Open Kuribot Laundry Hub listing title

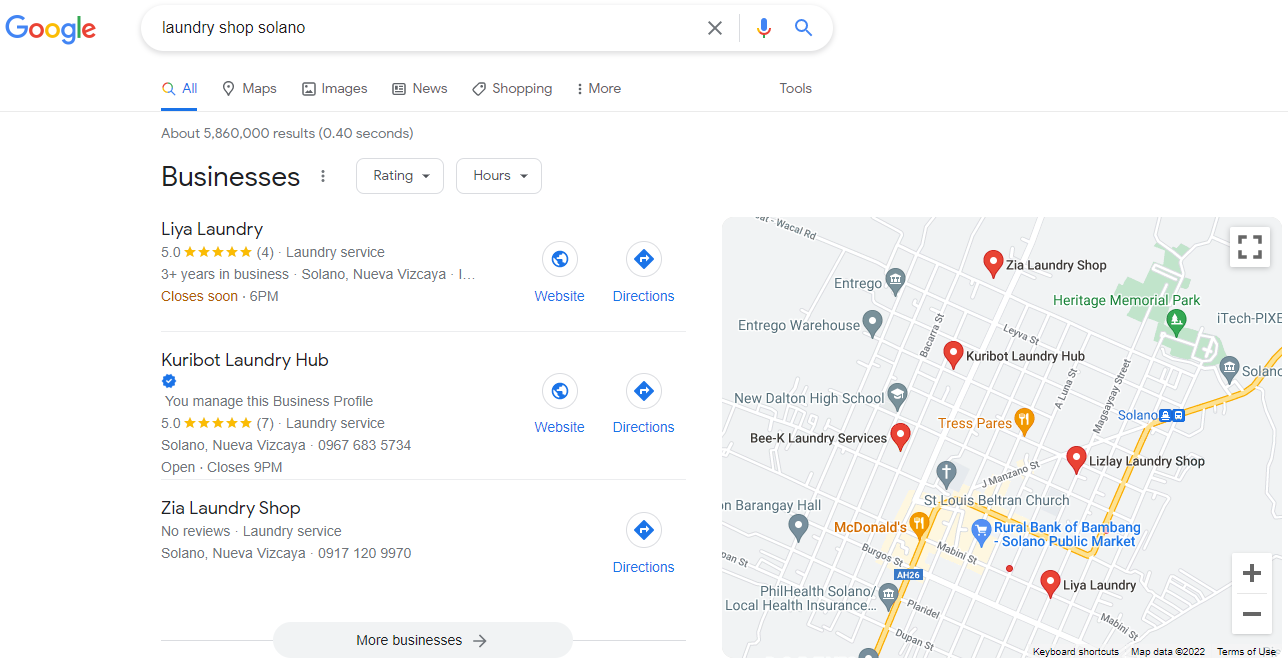pos(245,360)
